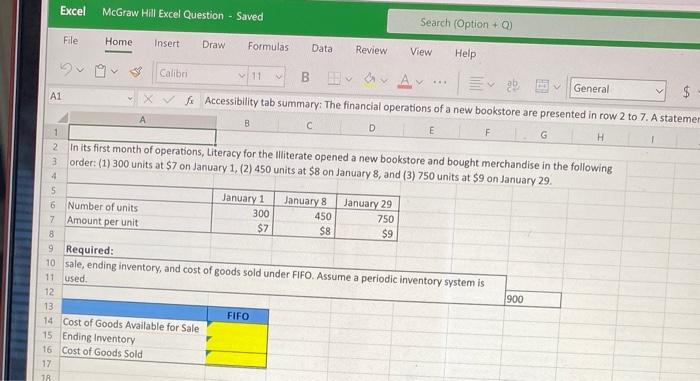Select the cell containing 900

[533, 299]
